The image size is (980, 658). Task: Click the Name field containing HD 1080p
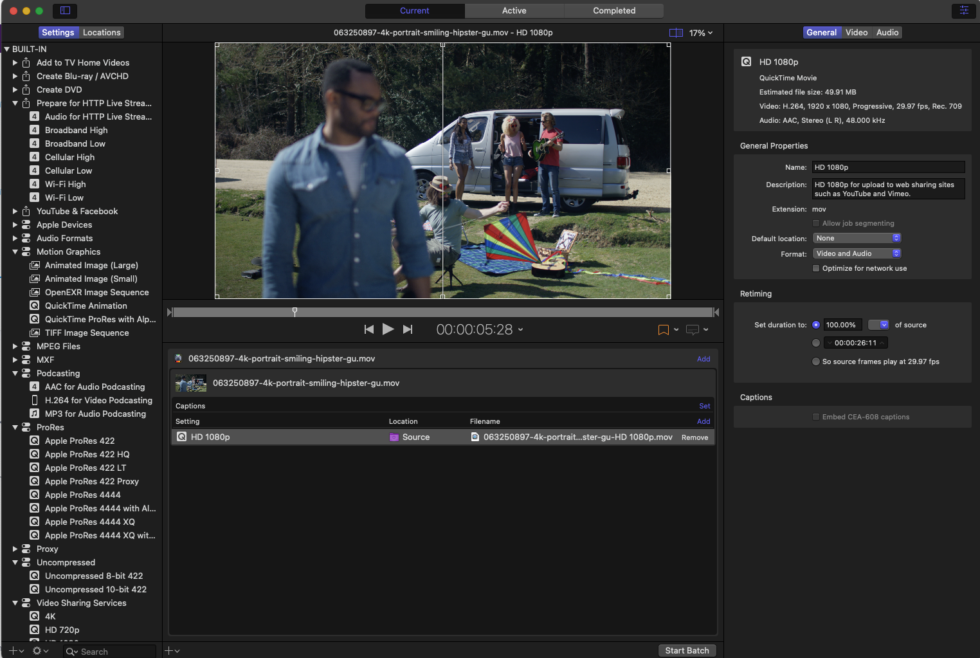point(888,167)
